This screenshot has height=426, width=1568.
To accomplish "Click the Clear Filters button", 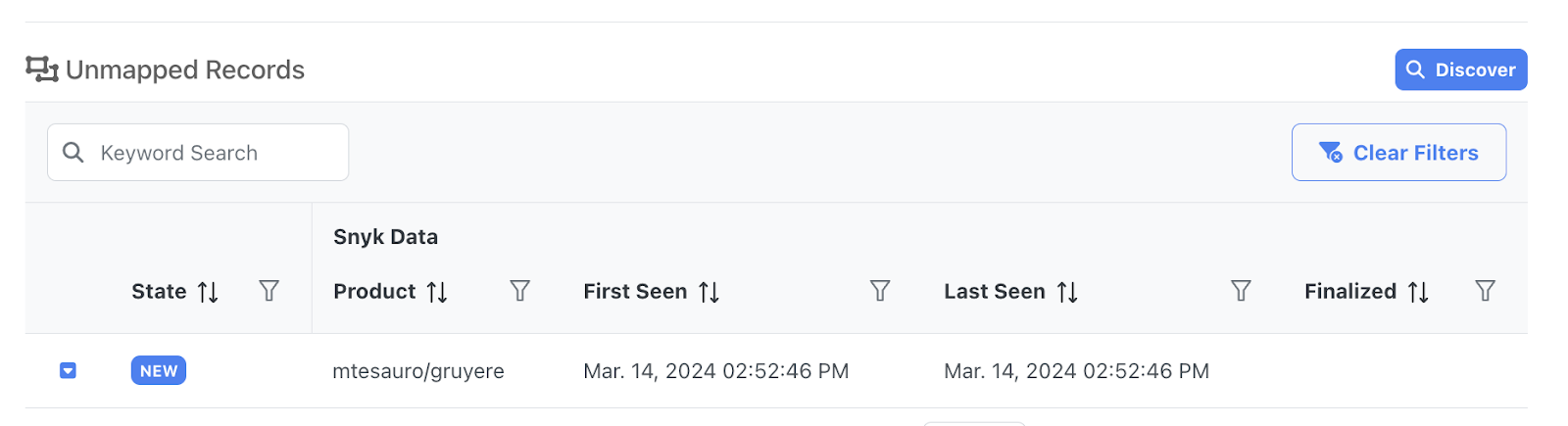I will coord(1398,153).
